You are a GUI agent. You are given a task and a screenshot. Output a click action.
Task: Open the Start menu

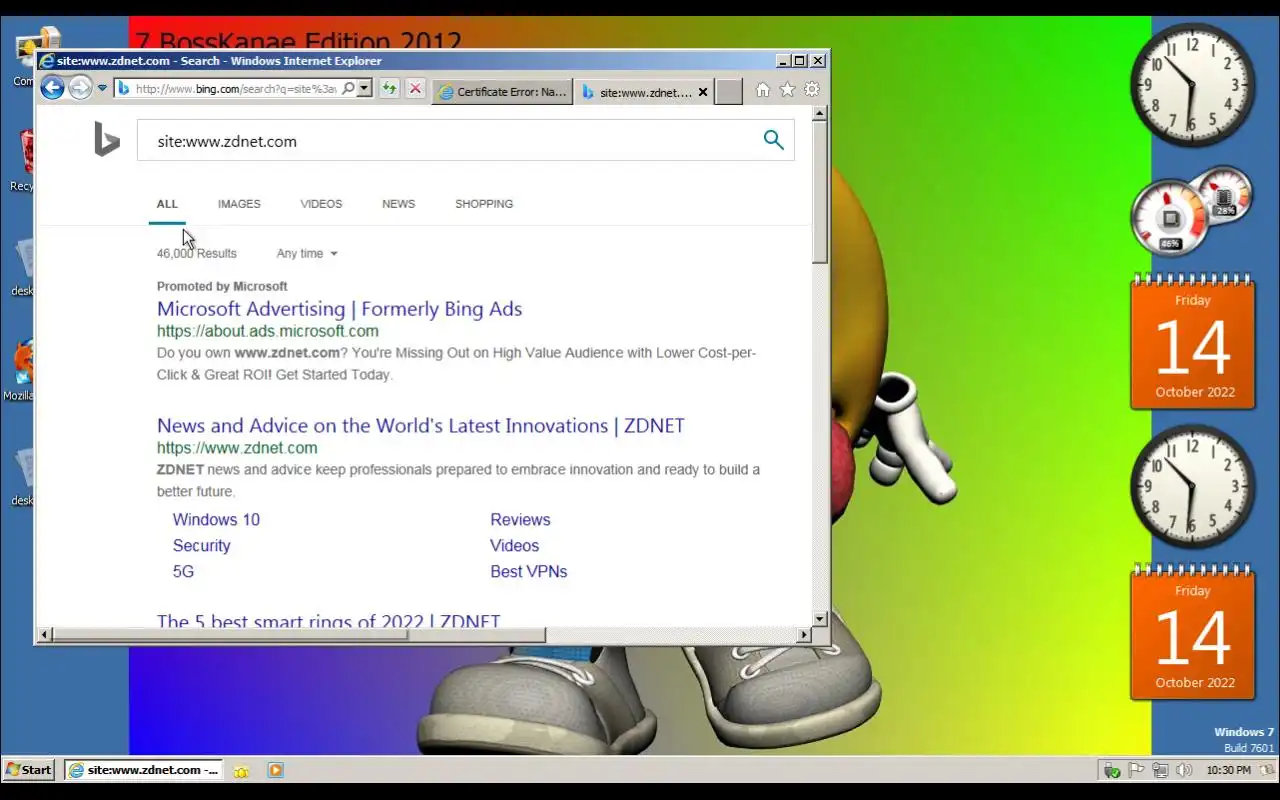29,770
